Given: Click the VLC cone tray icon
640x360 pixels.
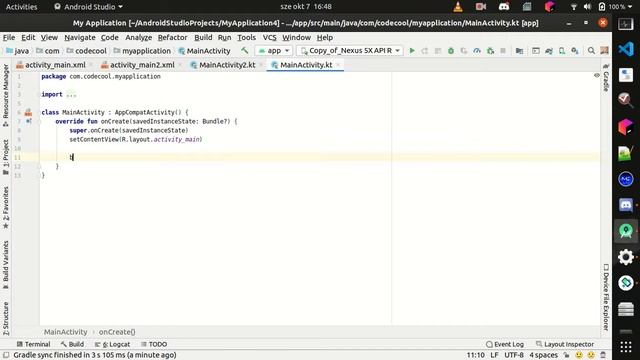Looking at the screenshot, I should tap(458, 7).
